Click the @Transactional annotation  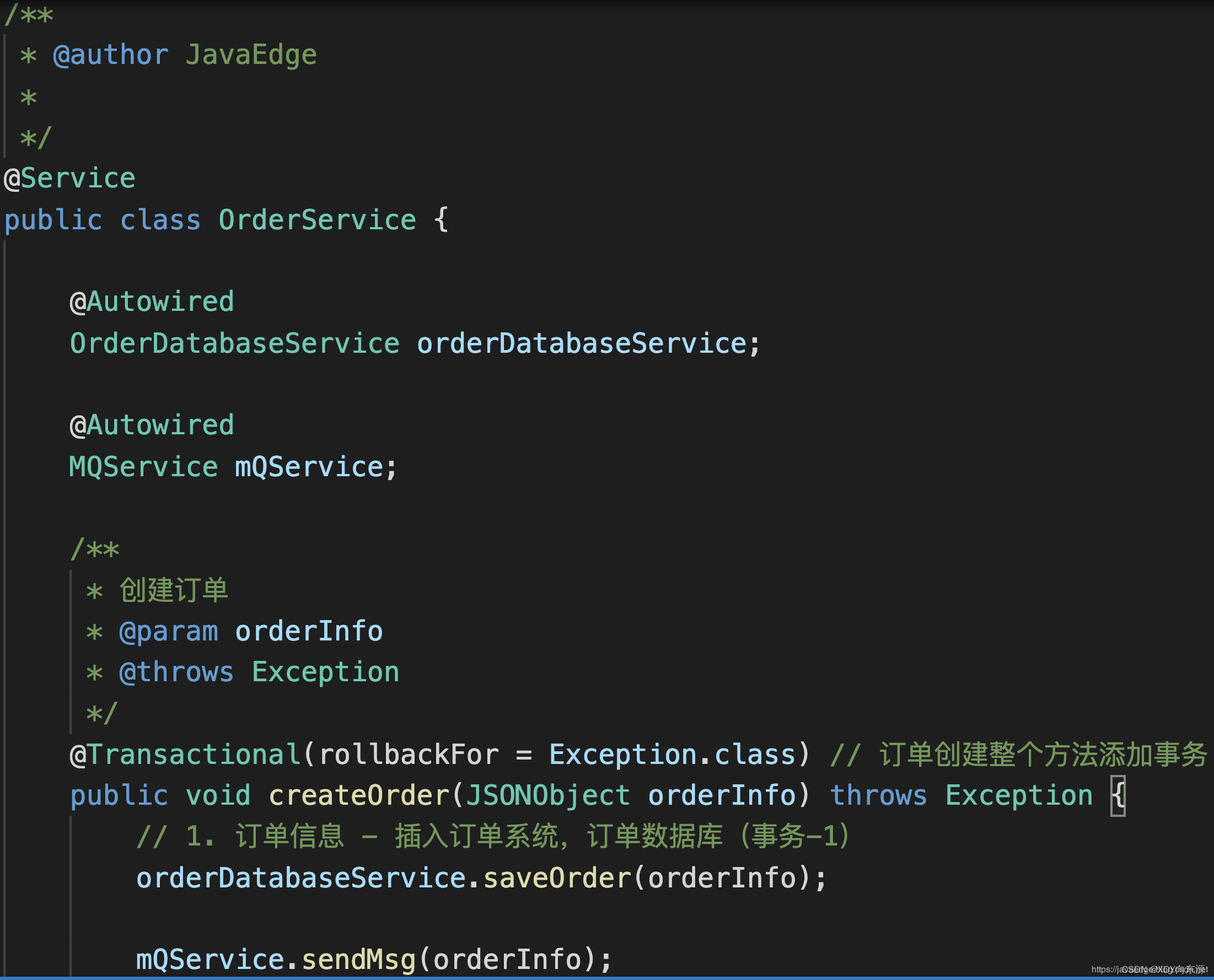click(185, 755)
